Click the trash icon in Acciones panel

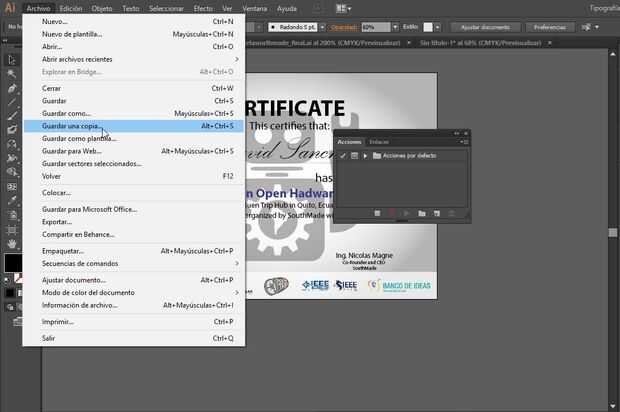click(452, 214)
